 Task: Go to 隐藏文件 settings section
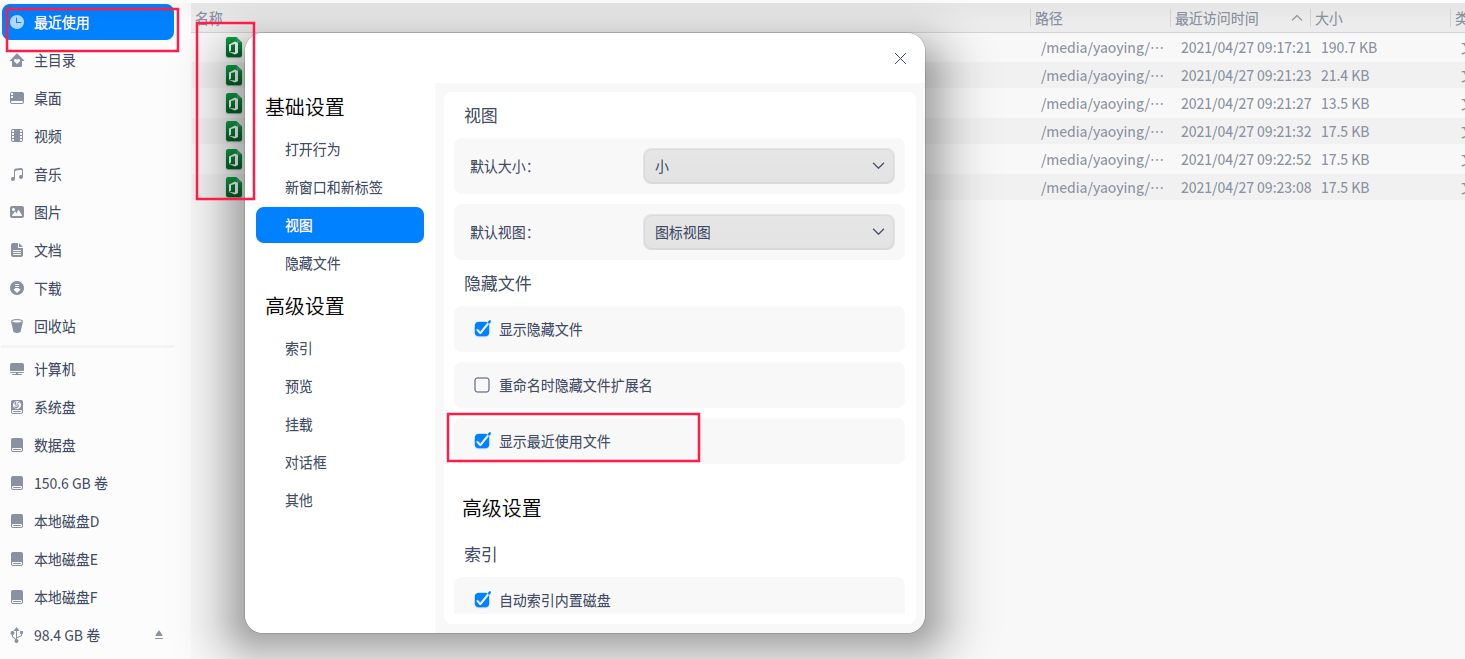[x=312, y=264]
